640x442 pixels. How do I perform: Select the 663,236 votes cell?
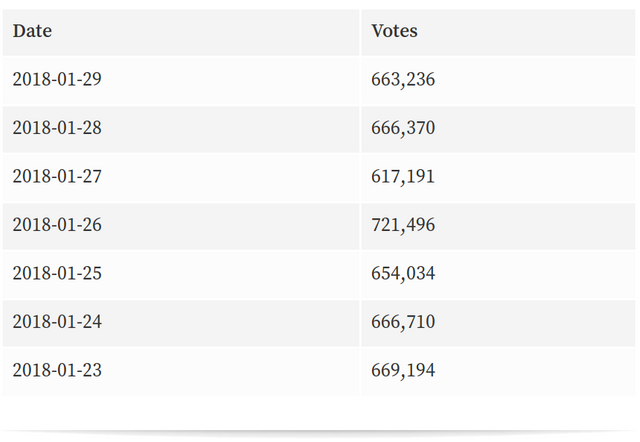(498, 81)
